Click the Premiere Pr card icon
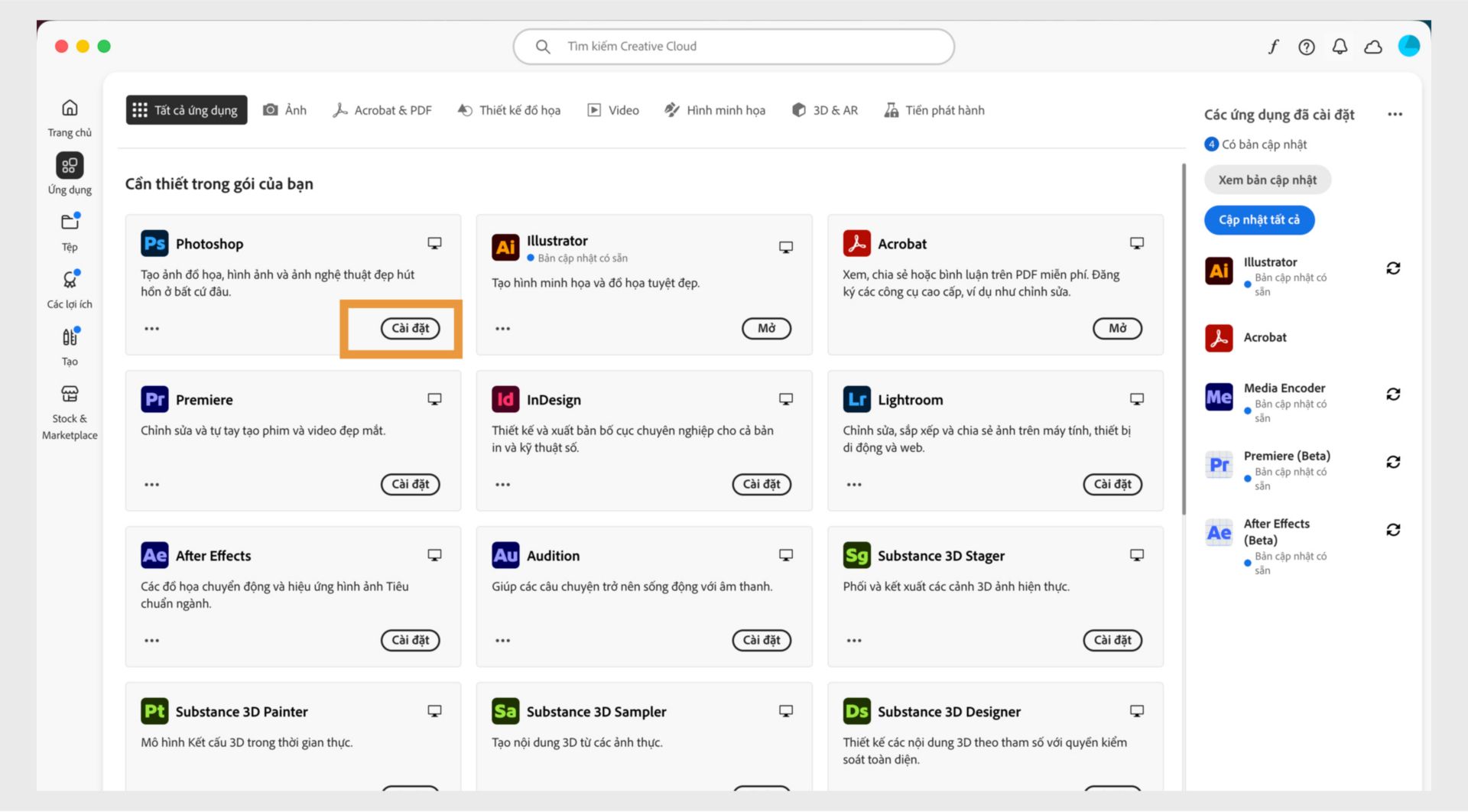The image size is (1468, 812). [x=154, y=399]
